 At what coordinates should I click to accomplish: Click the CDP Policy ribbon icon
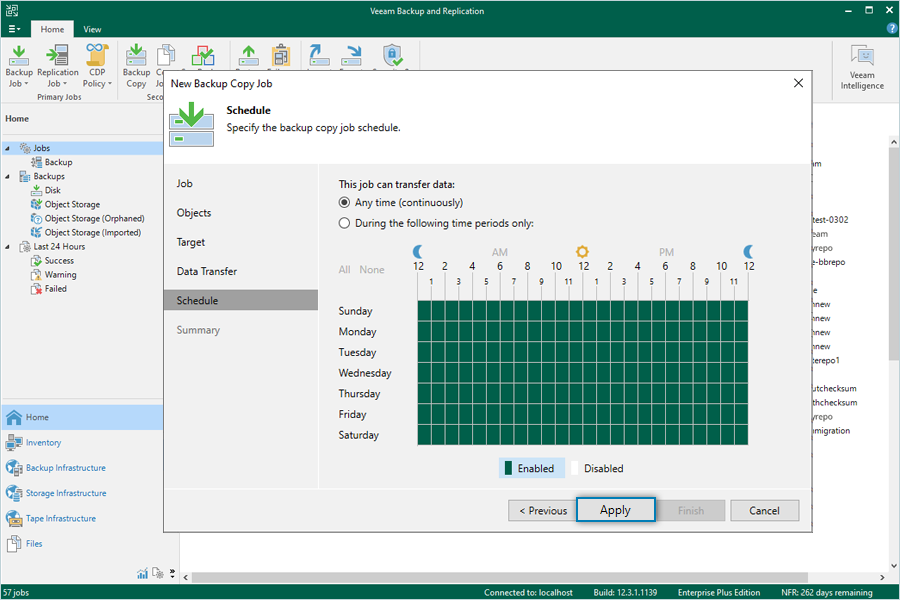point(97,65)
